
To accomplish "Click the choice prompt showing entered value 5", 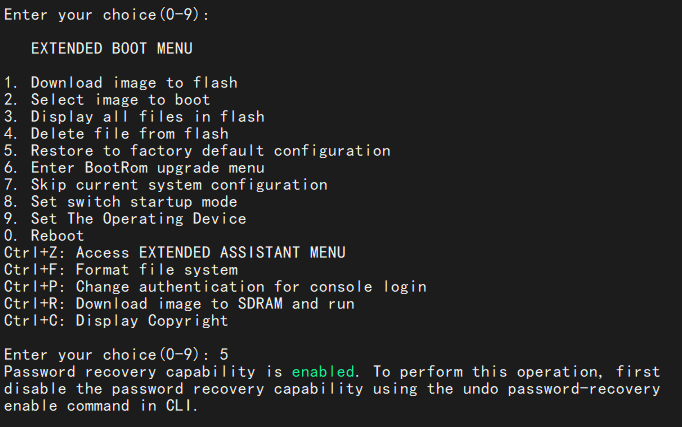I will click(x=116, y=354).
